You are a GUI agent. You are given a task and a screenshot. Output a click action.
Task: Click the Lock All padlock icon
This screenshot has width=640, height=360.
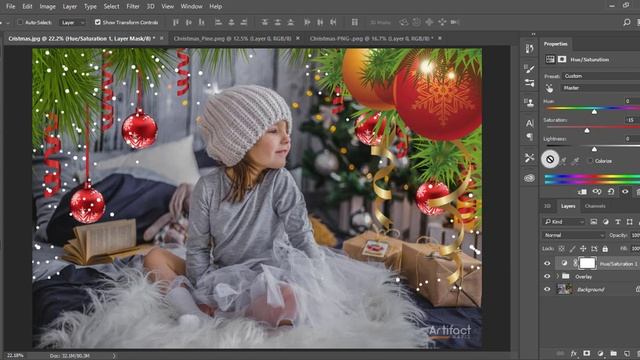[605, 249]
